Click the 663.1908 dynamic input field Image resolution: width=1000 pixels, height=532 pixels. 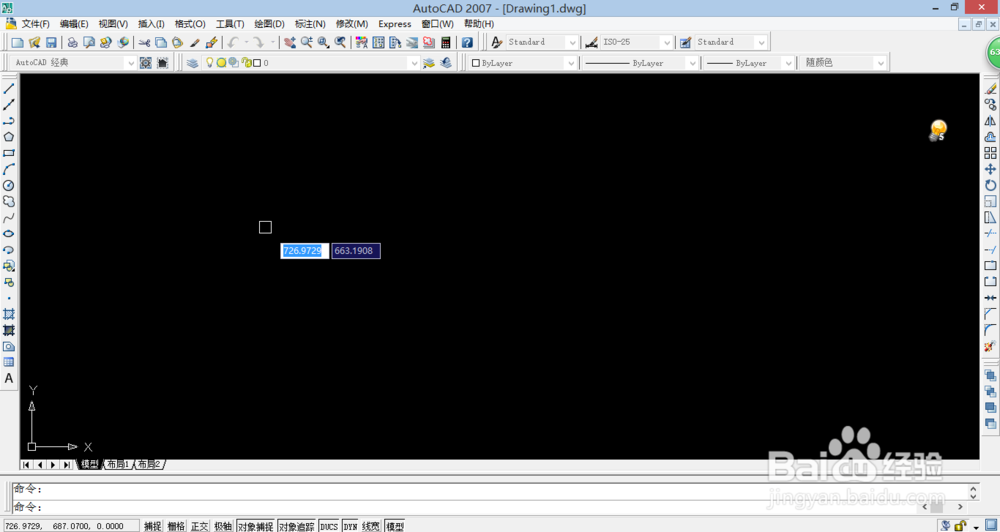coord(356,251)
